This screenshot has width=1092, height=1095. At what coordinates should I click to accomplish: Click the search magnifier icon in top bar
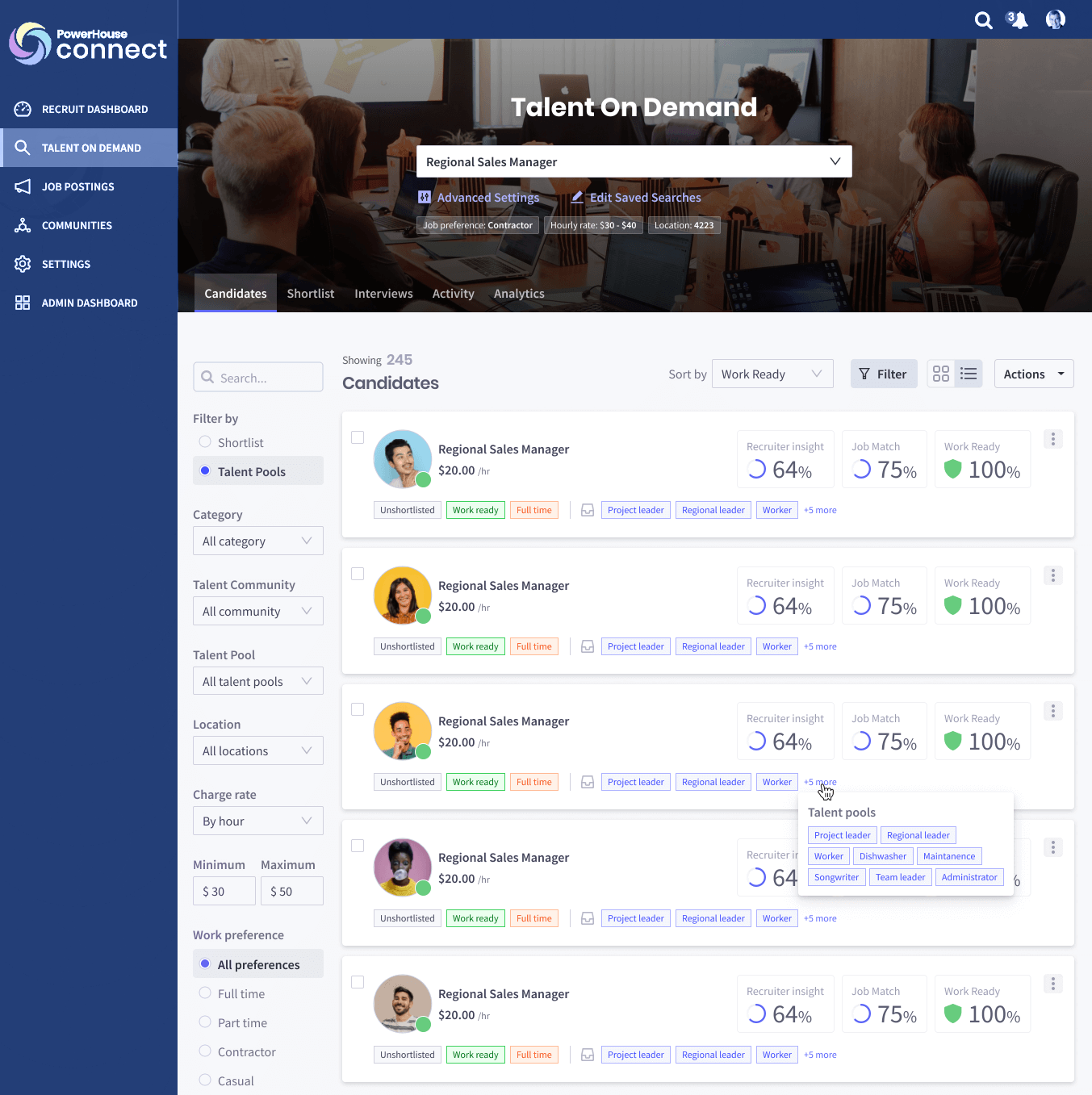point(983,20)
